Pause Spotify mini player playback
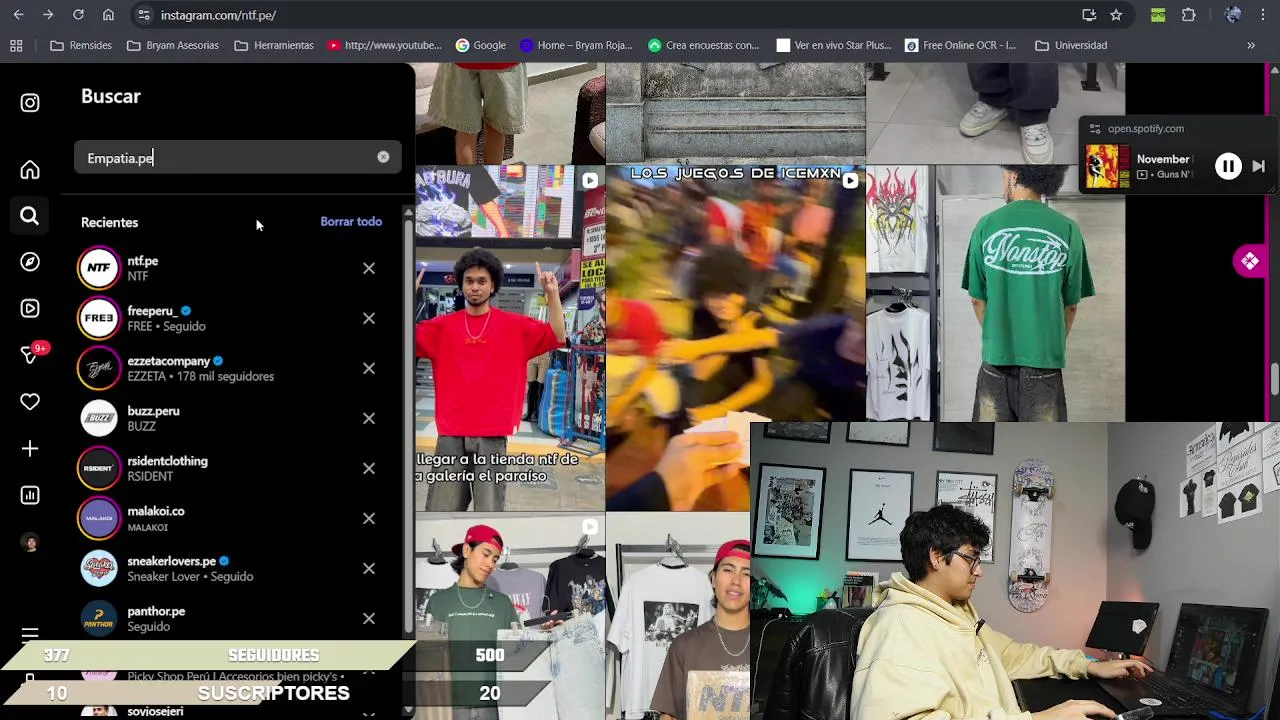Viewport: 1280px width, 720px height. point(1228,166)
